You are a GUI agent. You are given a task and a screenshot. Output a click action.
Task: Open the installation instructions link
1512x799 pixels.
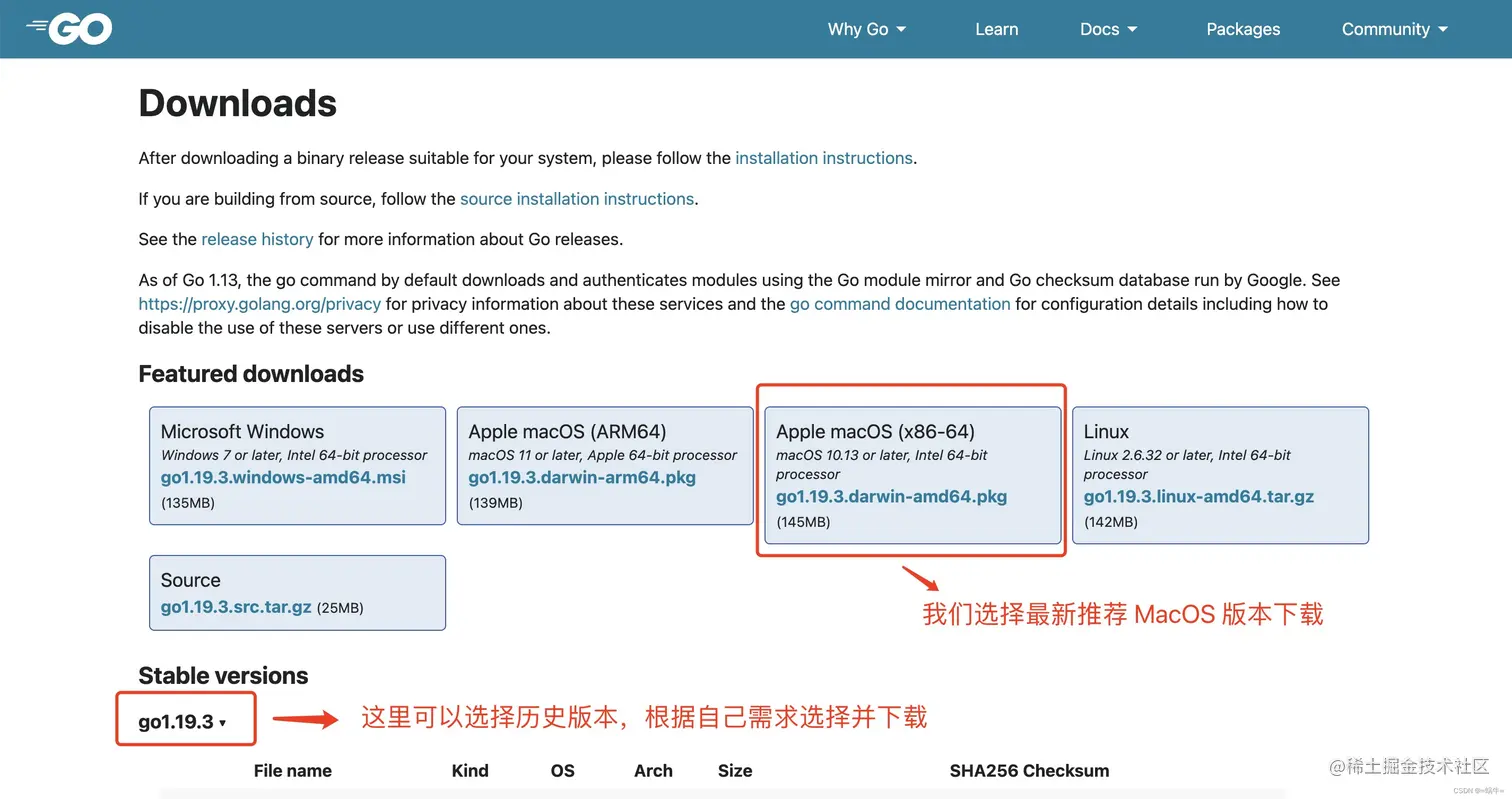pos(823,158)
